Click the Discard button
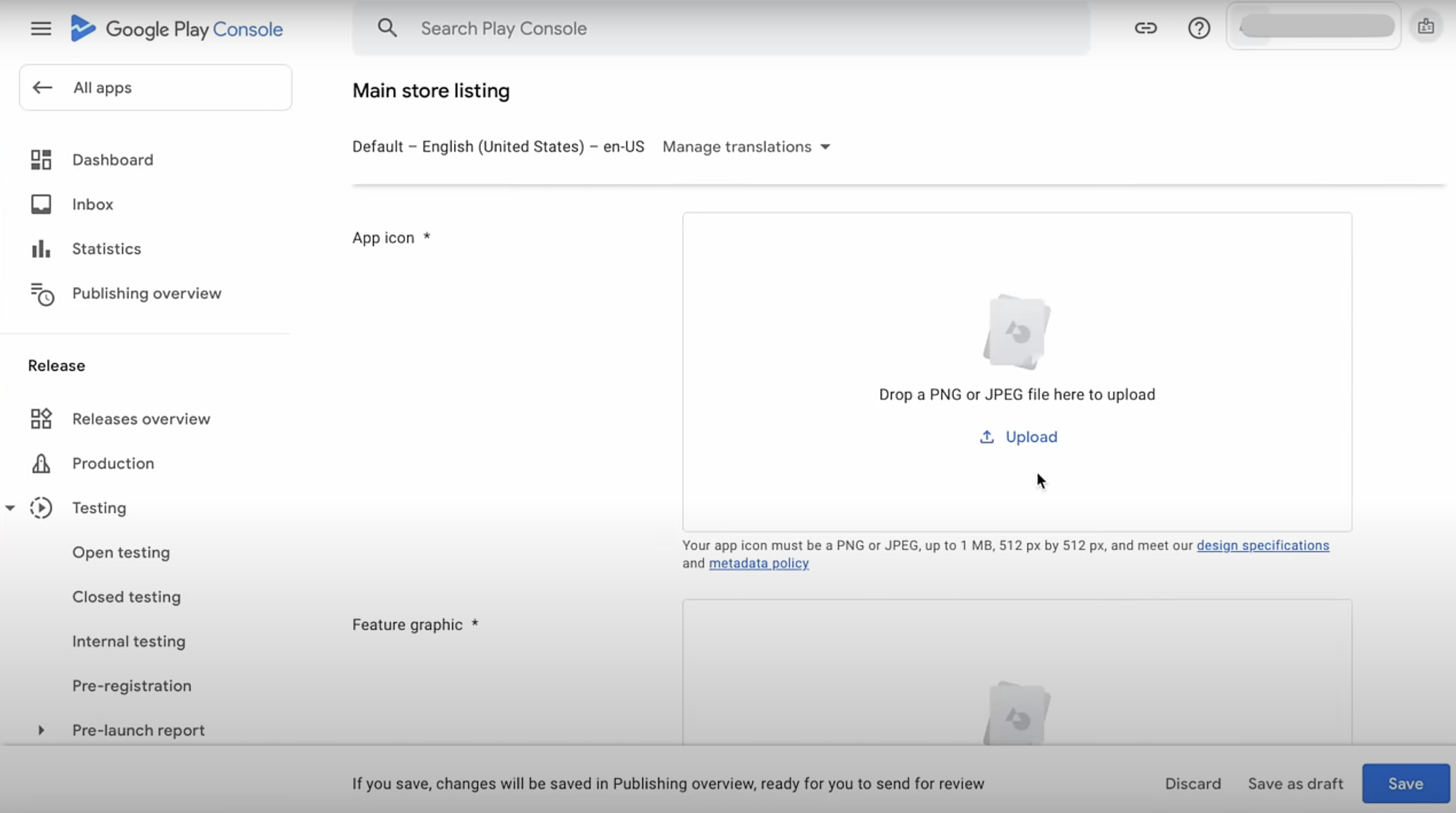The width and height of the screenshot is (1456, 813). coord(1192,784)
